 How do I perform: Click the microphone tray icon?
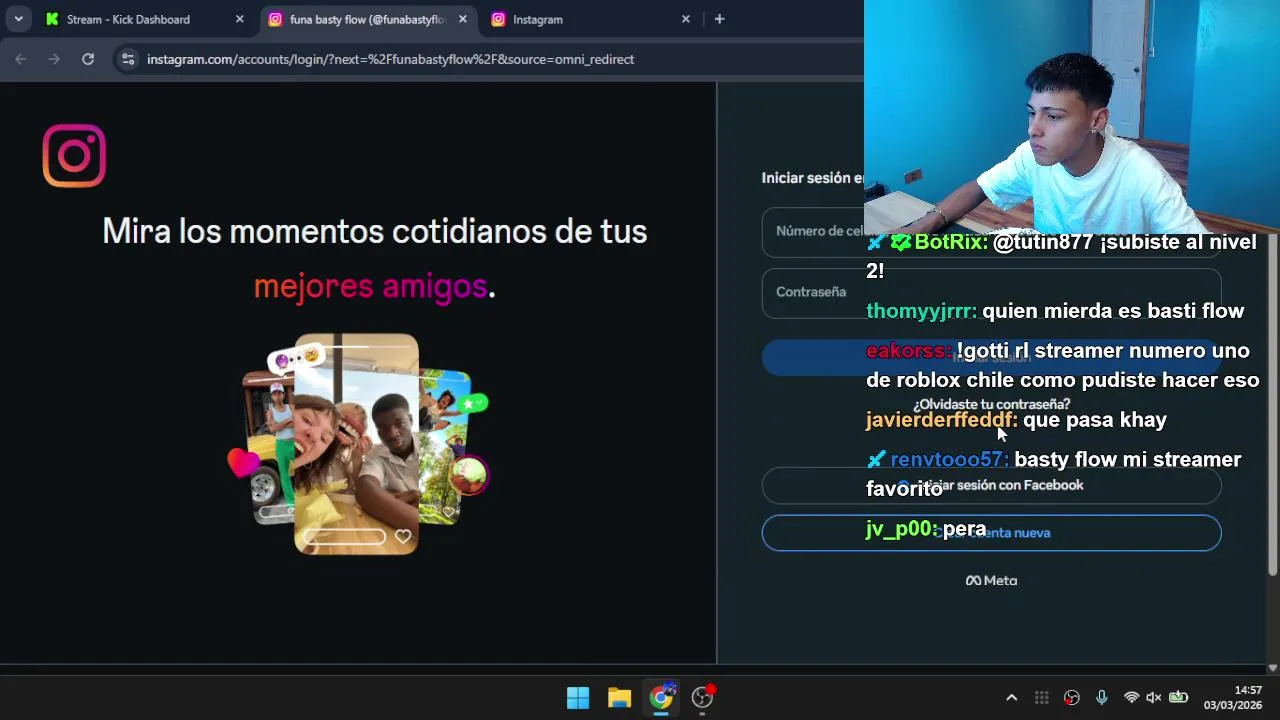pyautogui.click(x=1101, y=698)
